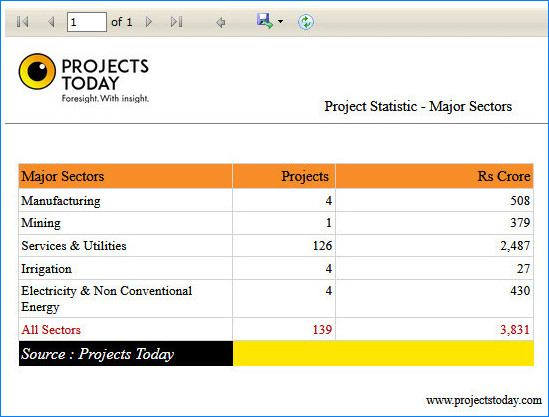This screenshot has height=417, width=549.
Task: Select the Irrigation sector row
Action: [276, 268]
